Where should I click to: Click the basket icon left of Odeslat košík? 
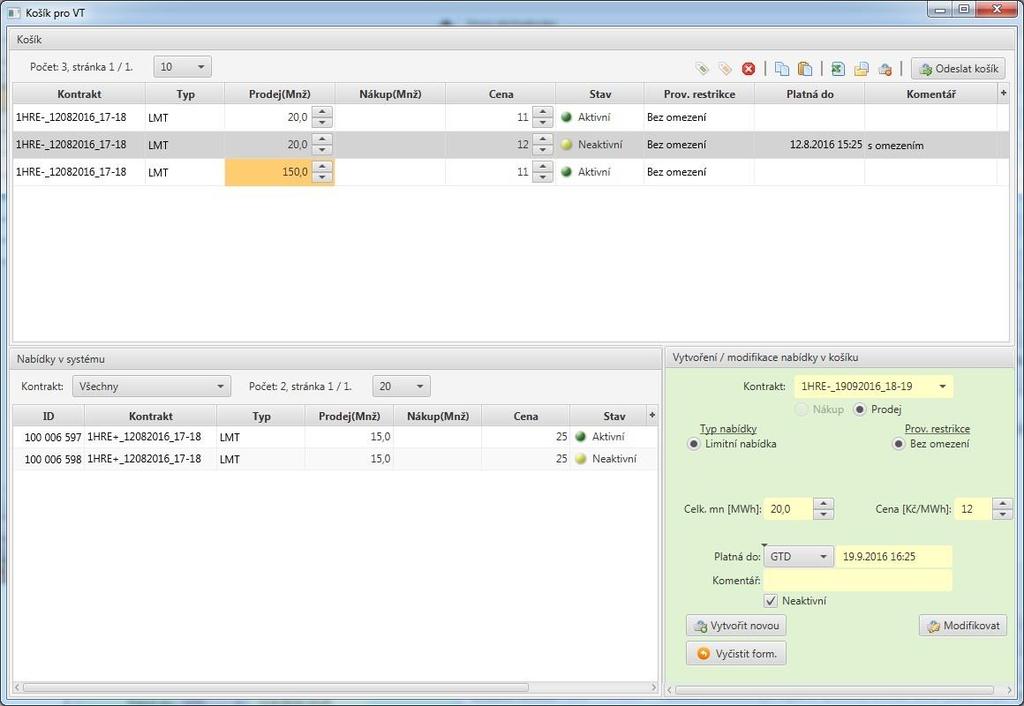(885, 69)
